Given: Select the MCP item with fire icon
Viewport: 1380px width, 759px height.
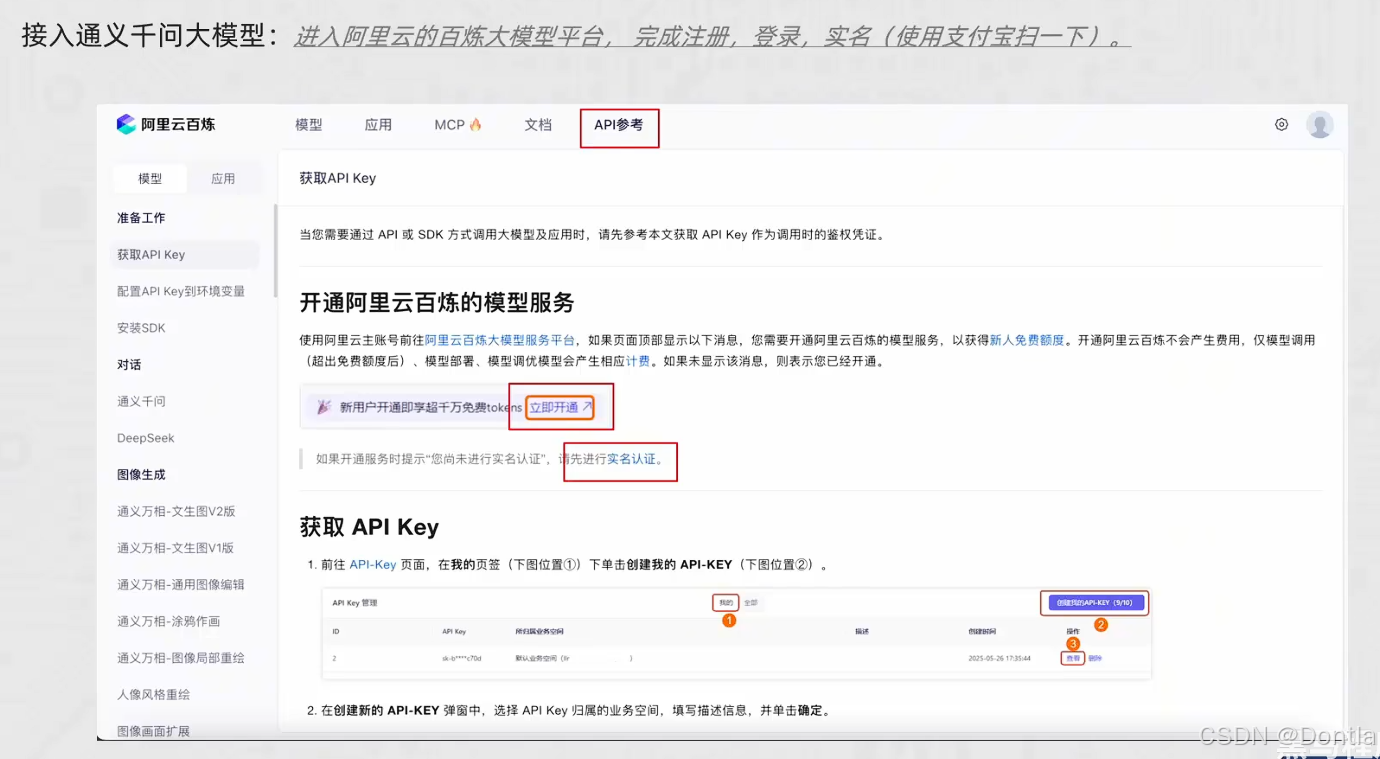Looking at the screenshot, I should (456, 125).
